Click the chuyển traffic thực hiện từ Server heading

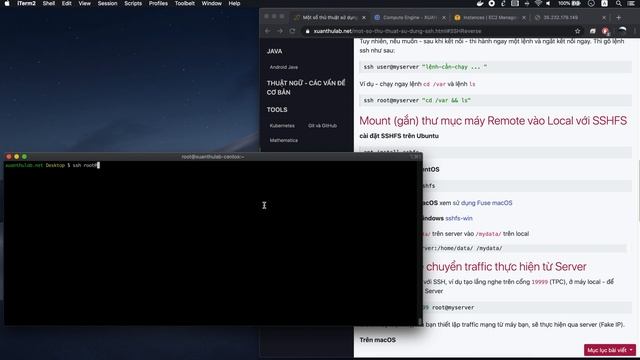coord(506,267)
